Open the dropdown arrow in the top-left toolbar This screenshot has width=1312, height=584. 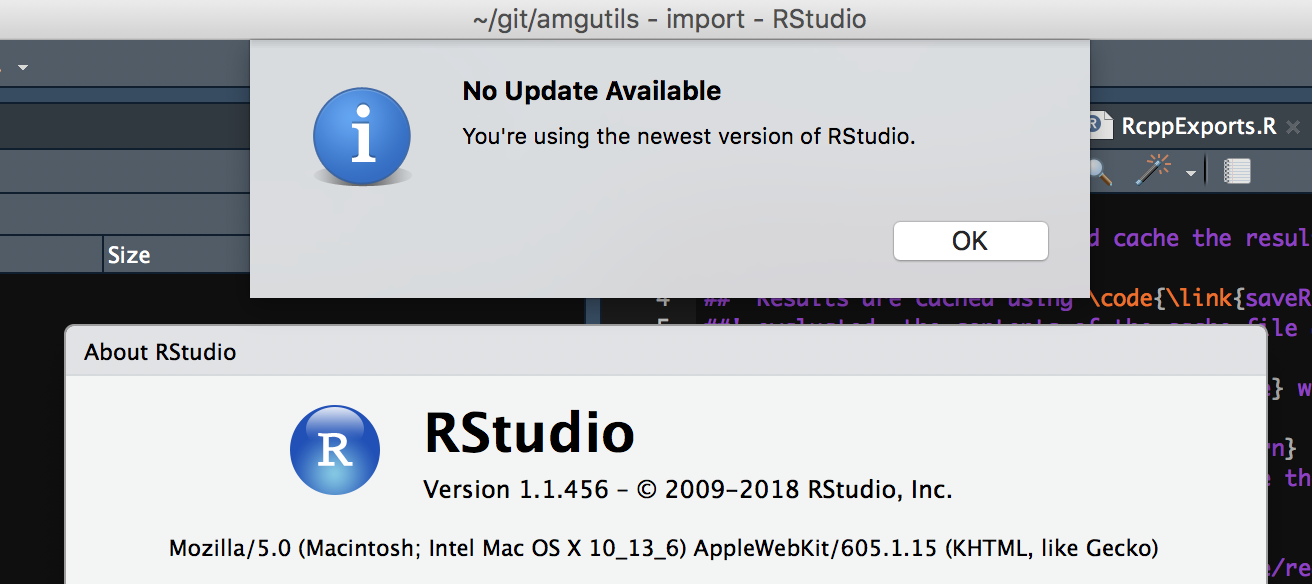point(22,66)
